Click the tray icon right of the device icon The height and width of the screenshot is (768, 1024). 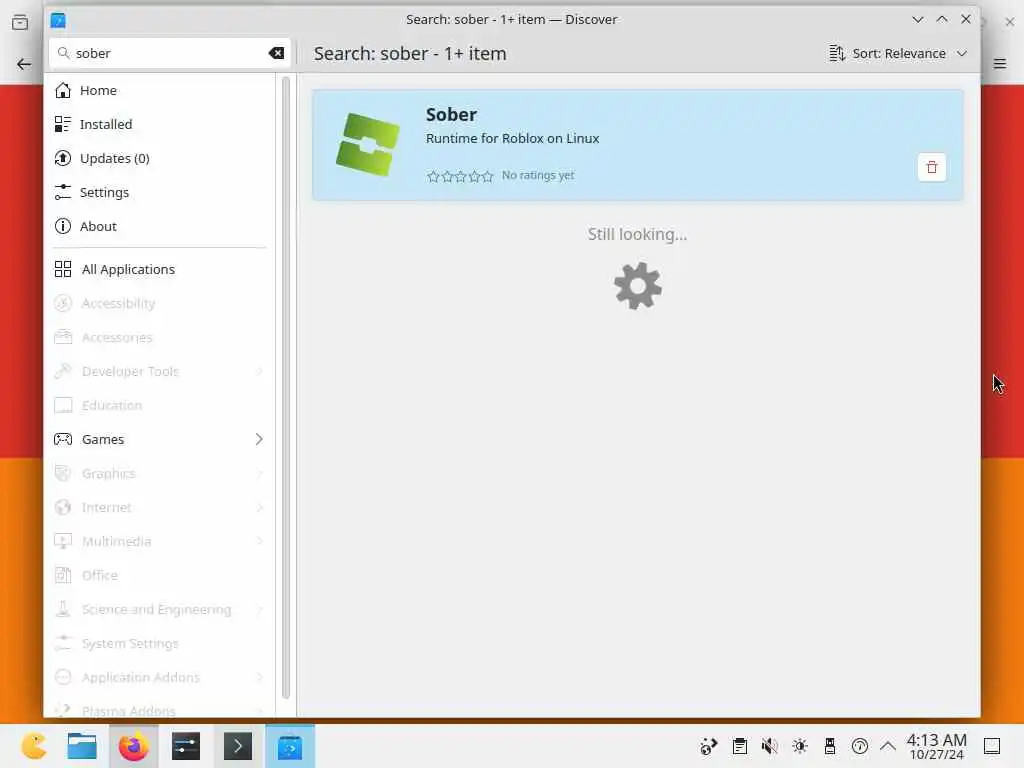tap(859, 746)
